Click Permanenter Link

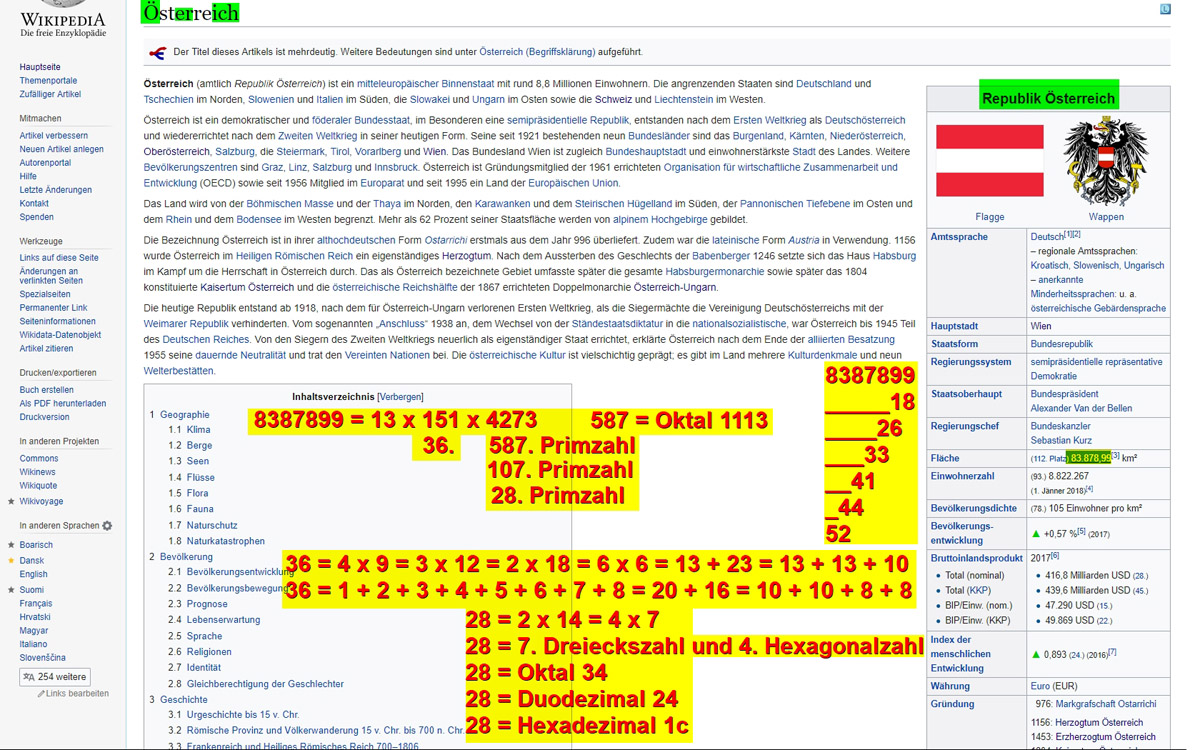[53, 308]
